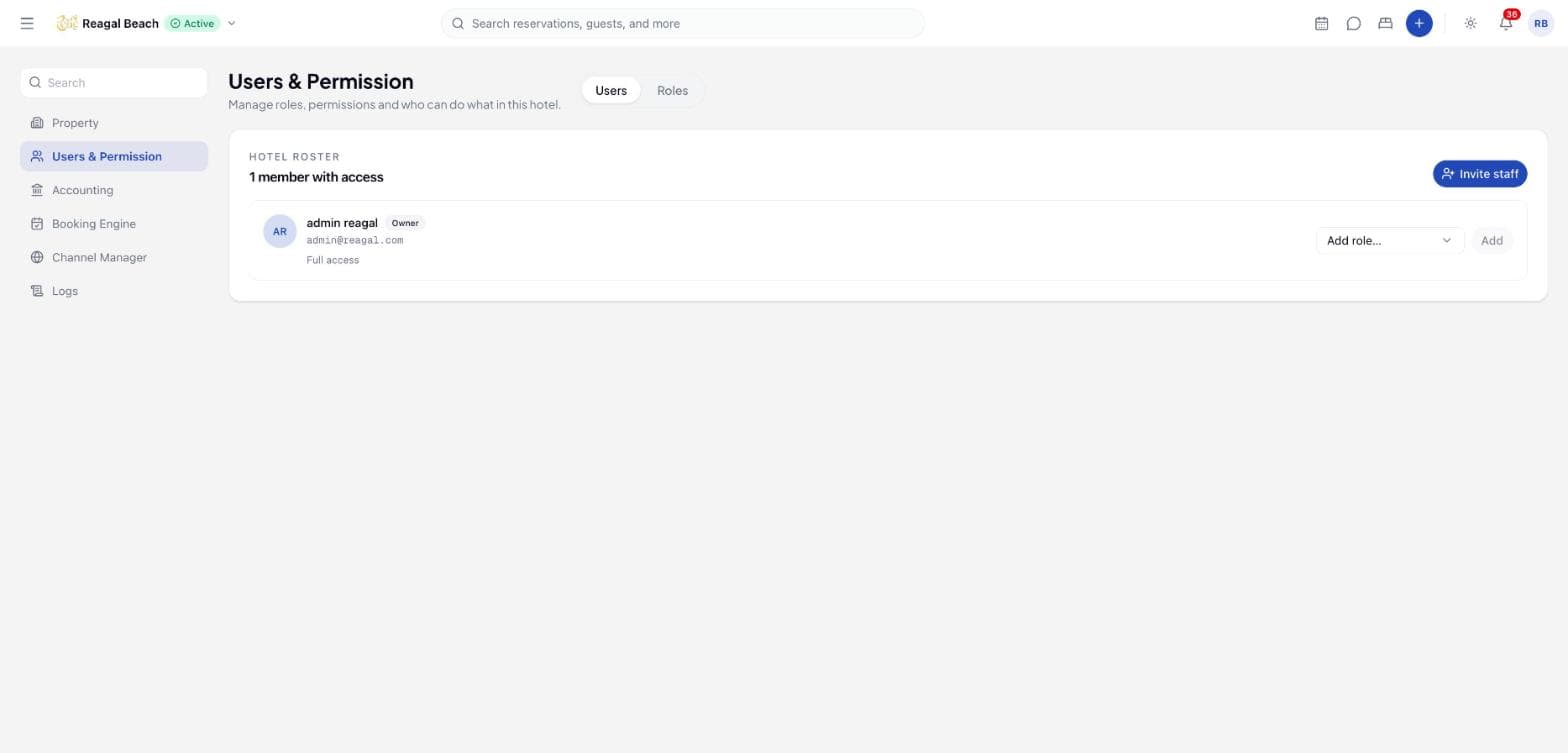This screenshot has width=1568, height=753.
Task: Click the Invite staff button
Action: pos(1480,174)
